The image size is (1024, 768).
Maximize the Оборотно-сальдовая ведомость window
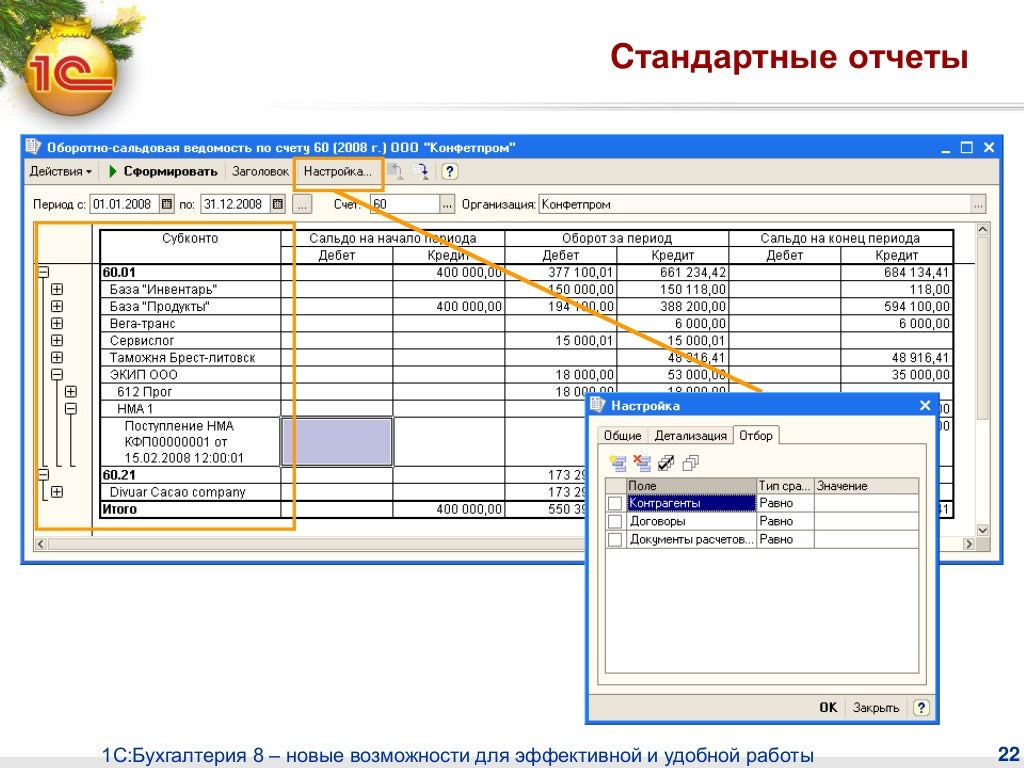coord(967,148)
